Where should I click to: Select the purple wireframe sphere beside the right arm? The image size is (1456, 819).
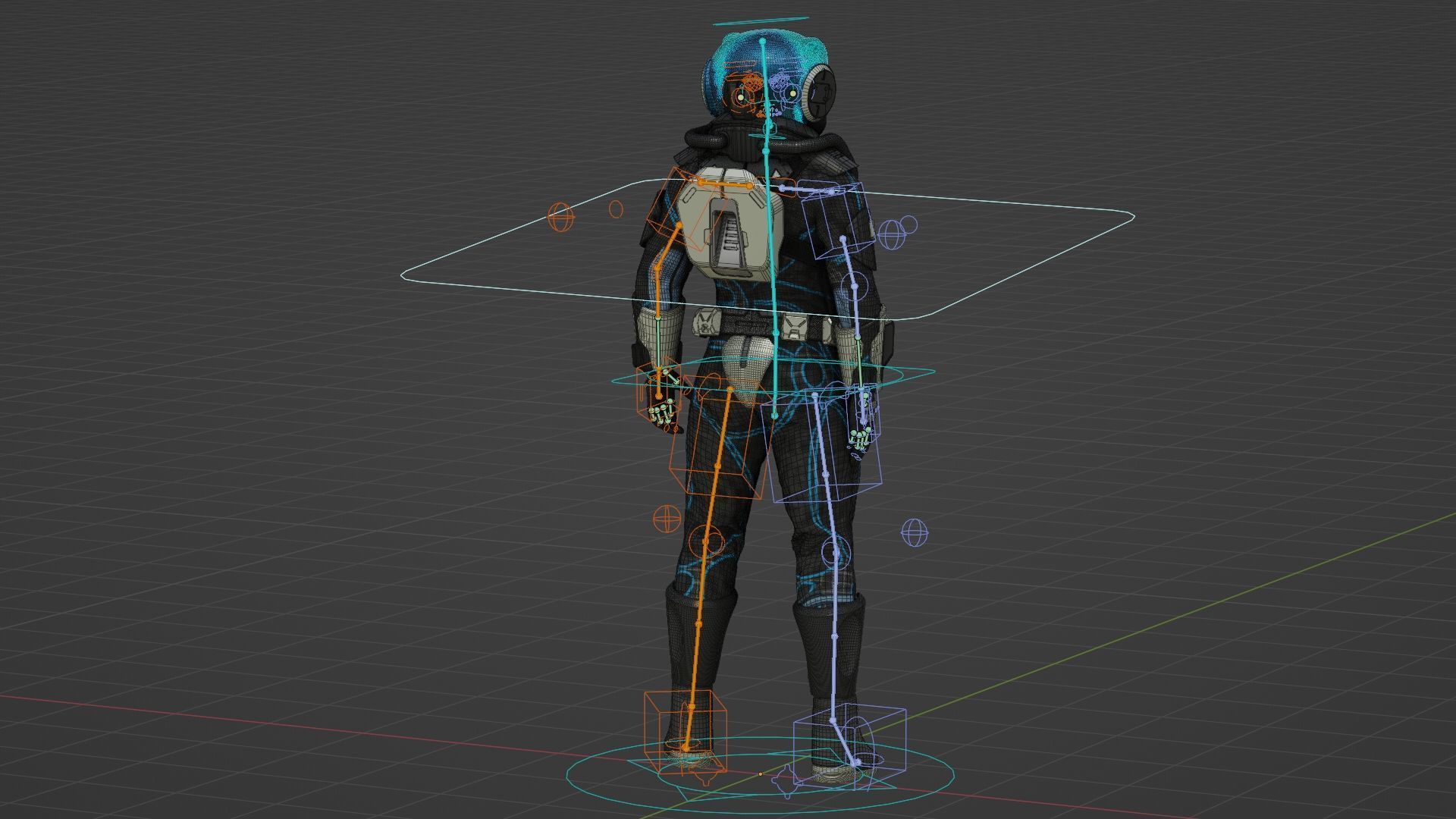pyautogui.click(x=891, y=234)
